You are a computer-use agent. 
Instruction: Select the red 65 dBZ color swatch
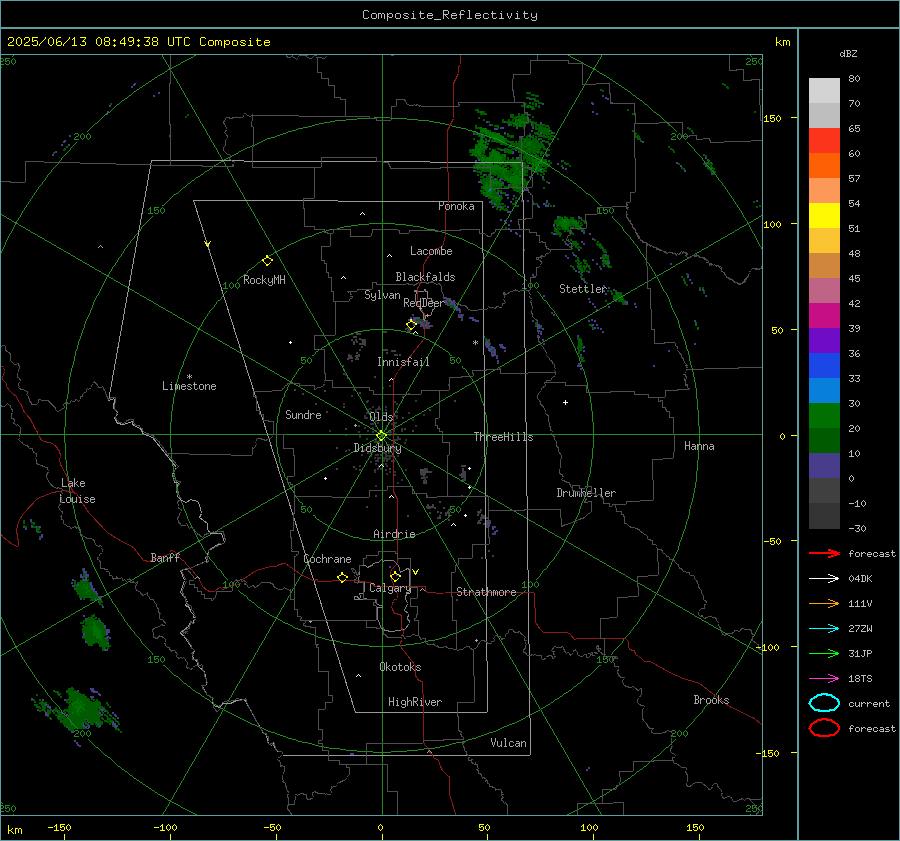click(824, 140)
